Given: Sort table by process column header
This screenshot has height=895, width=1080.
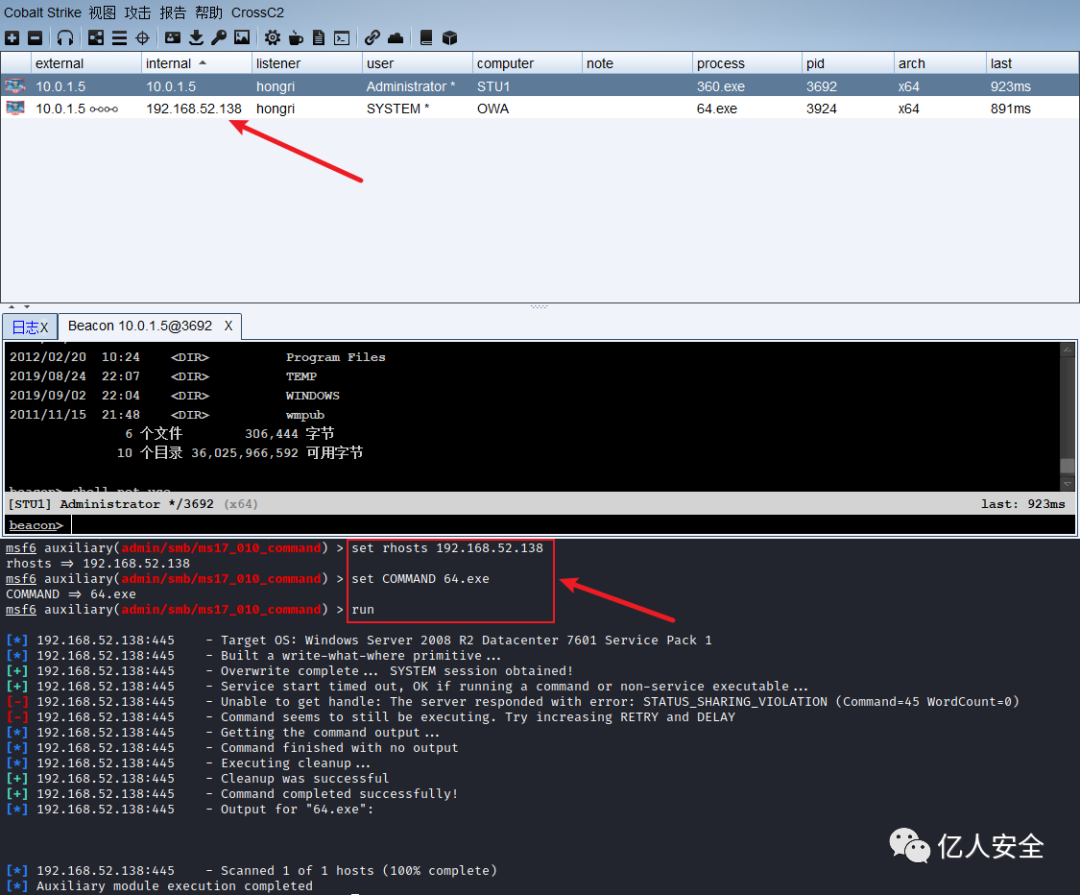Looking at the screenshot, I should click(x=747, y=63).
